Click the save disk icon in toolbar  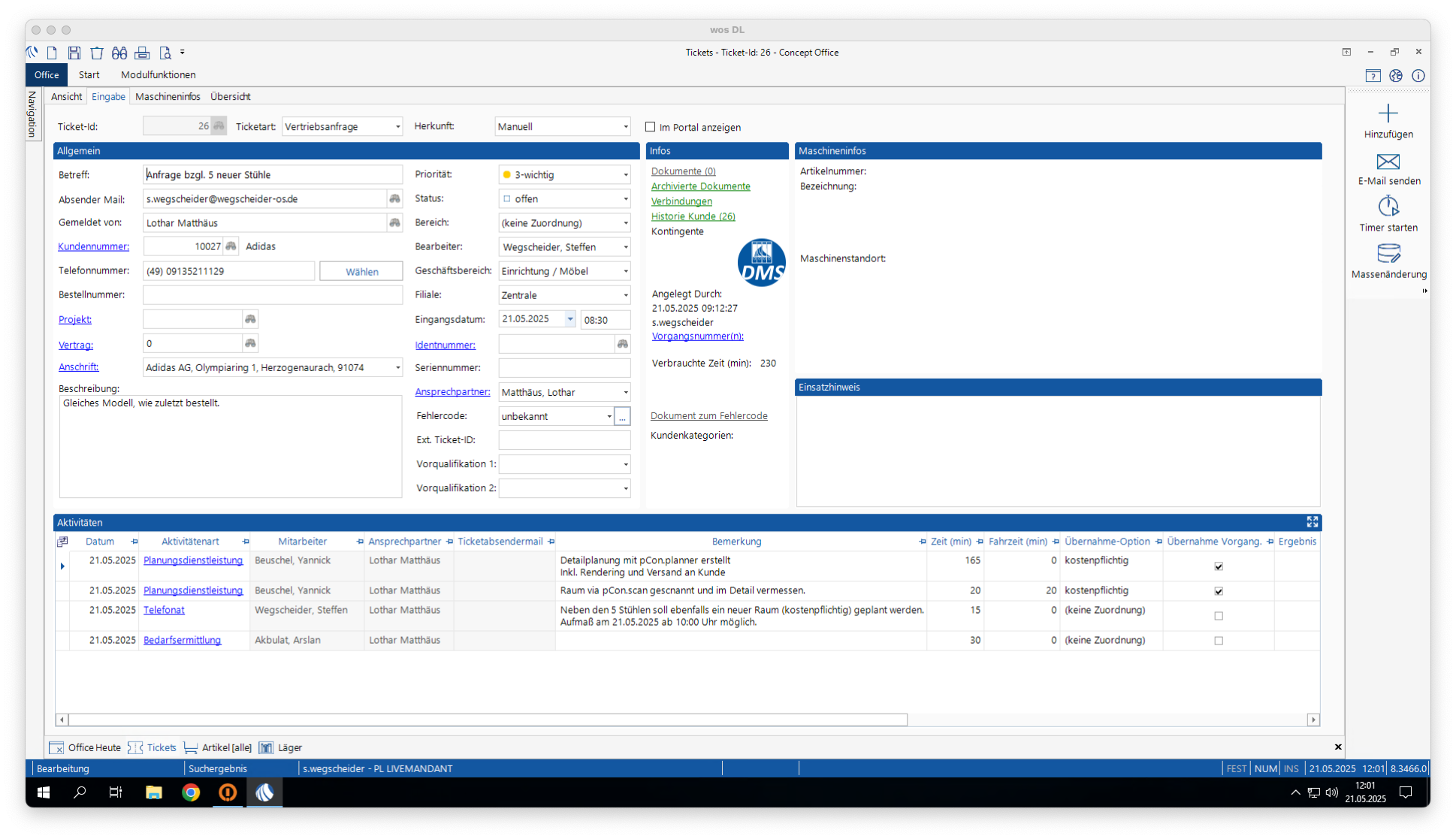(74, 53)
